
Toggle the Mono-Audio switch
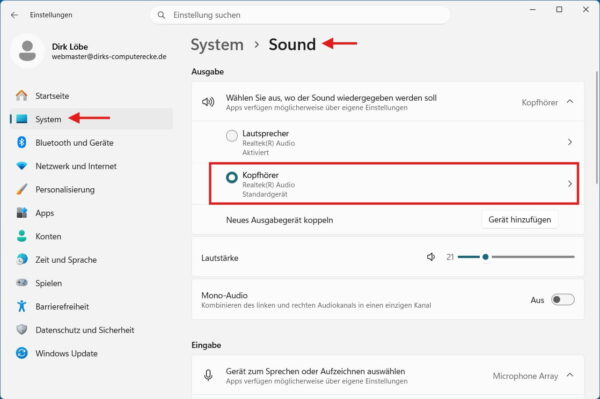tap(562, 300)
